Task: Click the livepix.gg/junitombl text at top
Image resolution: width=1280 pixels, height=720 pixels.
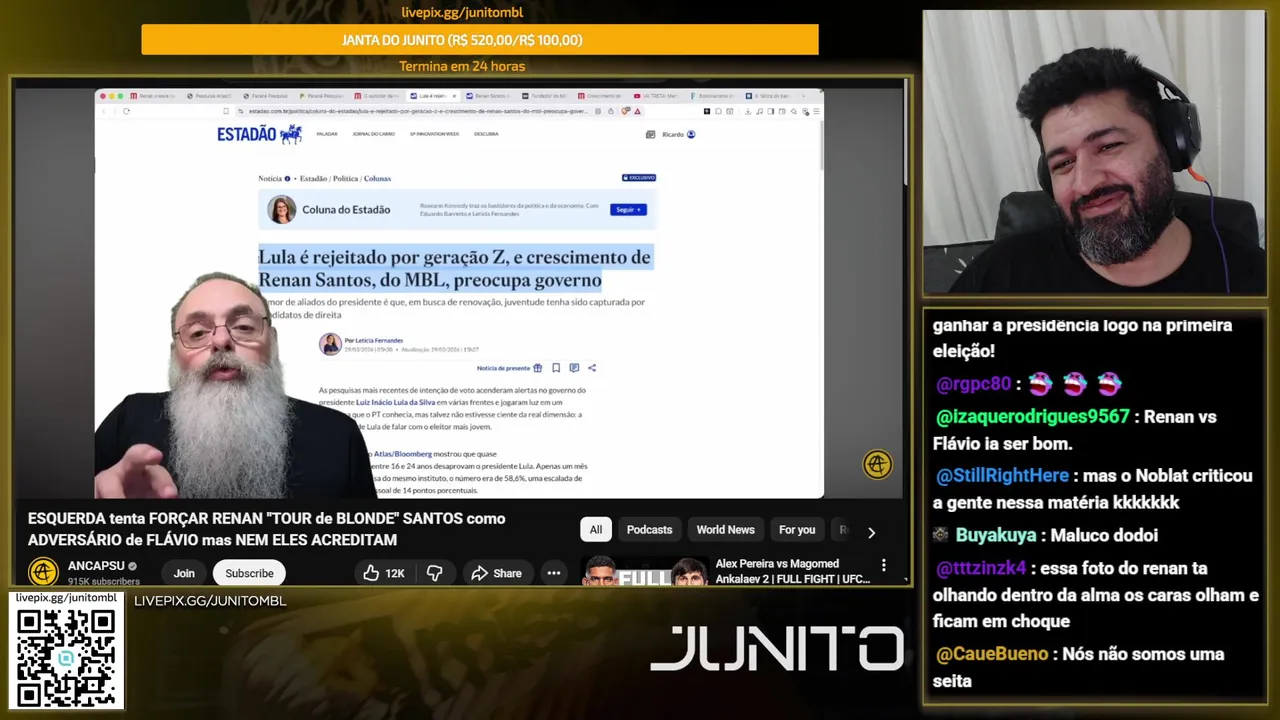Action: pyautogui.click(x=462, y=13)
